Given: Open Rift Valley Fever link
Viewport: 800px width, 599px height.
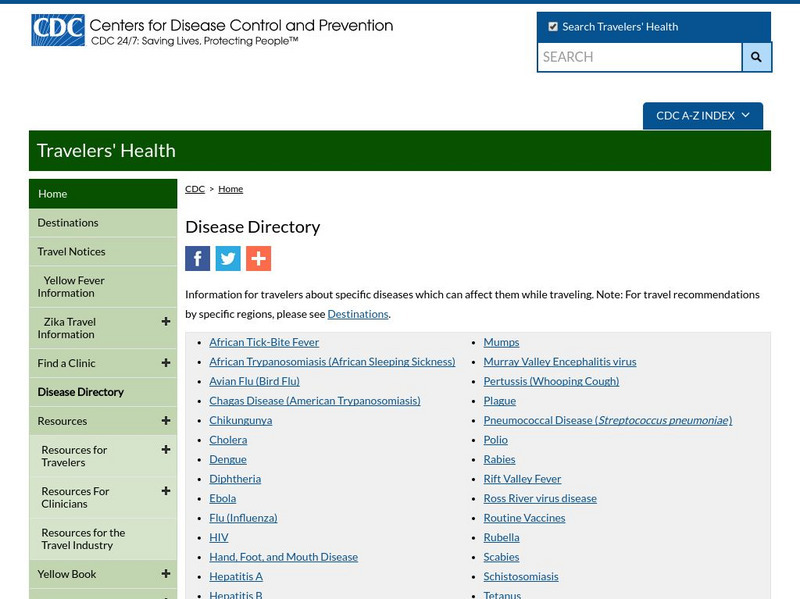Looking at the screenshot, I should tap(522, 479).
